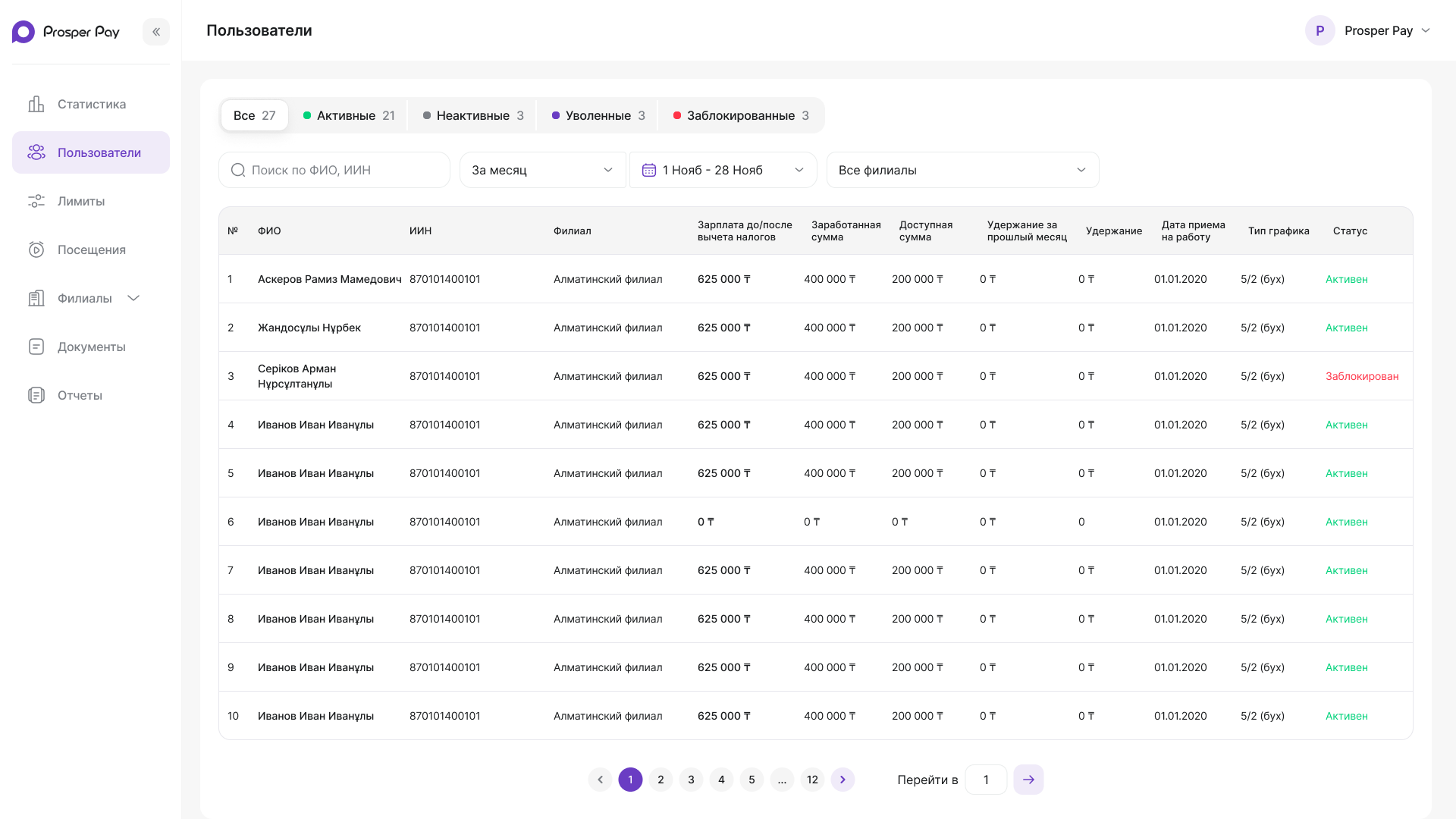This screenshot has height=819, width=1456.
Task: Click the Prosper Pay logo
Action: pyautogui.click(x=66, y=32)
